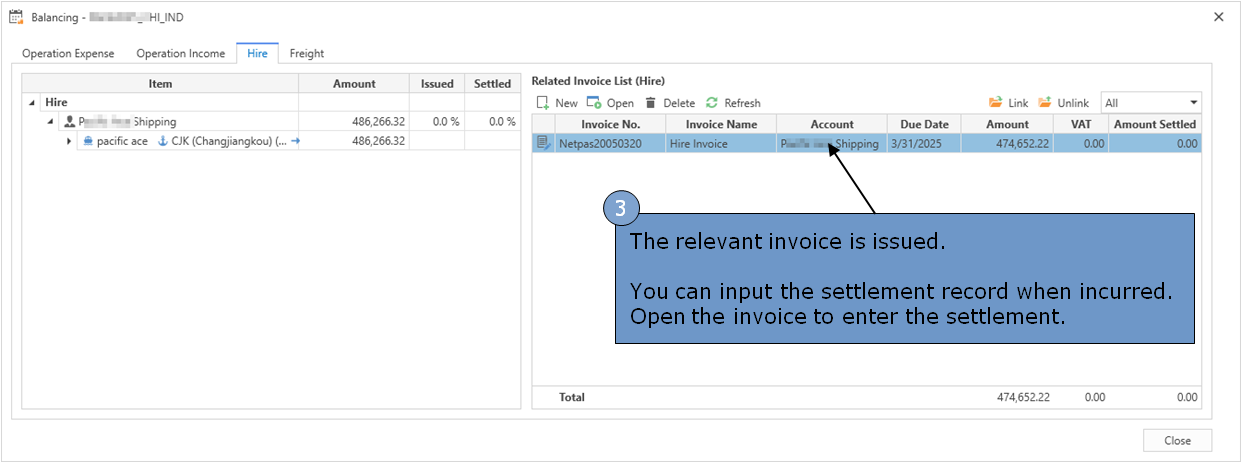Collapse the Shipping account tree node
This screenshot has height=463, width=1242.
coord(50,122)
